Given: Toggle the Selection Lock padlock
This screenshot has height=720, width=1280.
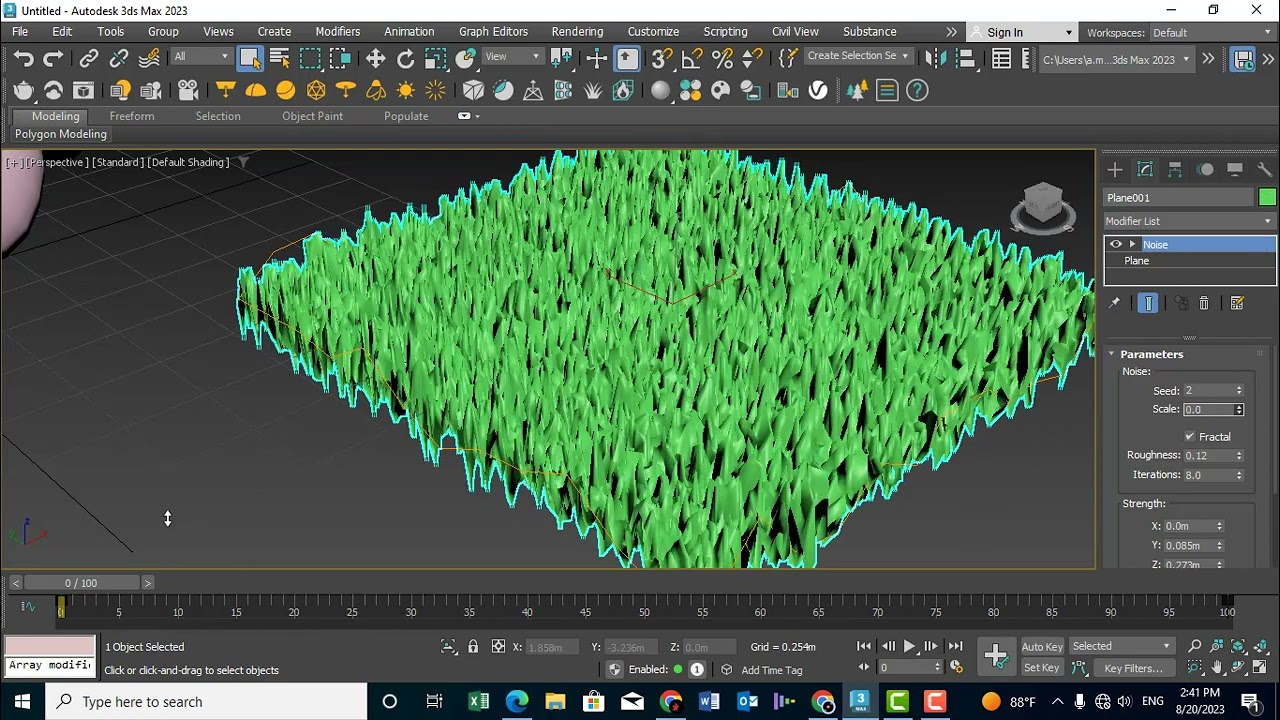Looking at the screenshot, I should pyautogui.click(x=473, y=647).
